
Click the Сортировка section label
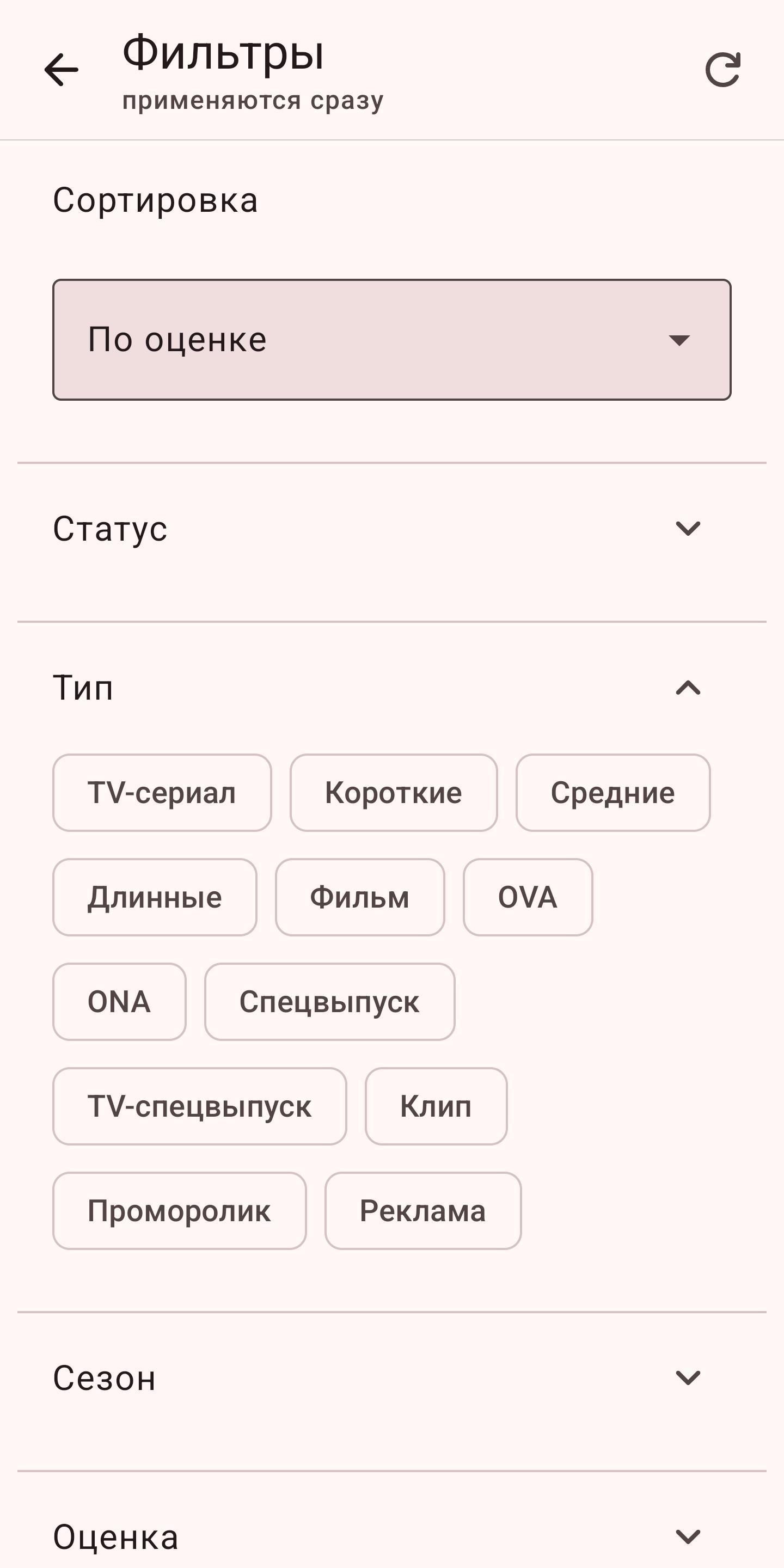[155, 200]
